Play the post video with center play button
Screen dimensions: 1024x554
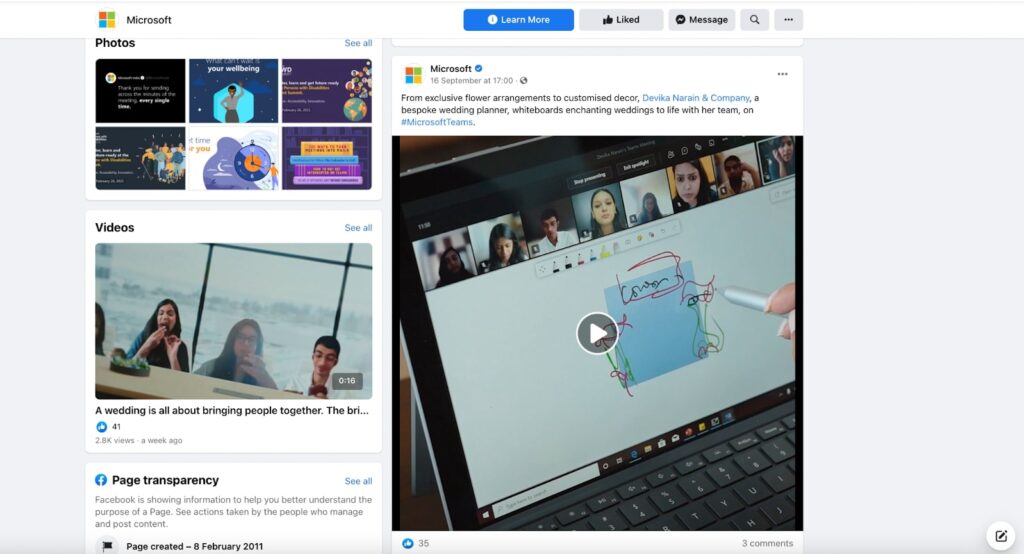click(x=597, y=333)
